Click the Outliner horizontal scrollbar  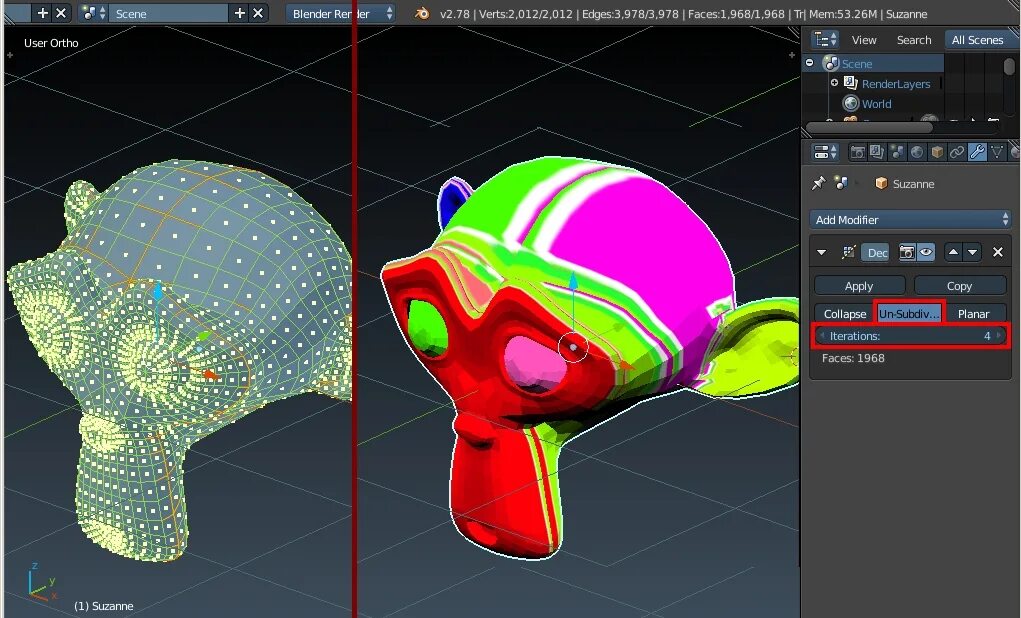pos(871,128)
